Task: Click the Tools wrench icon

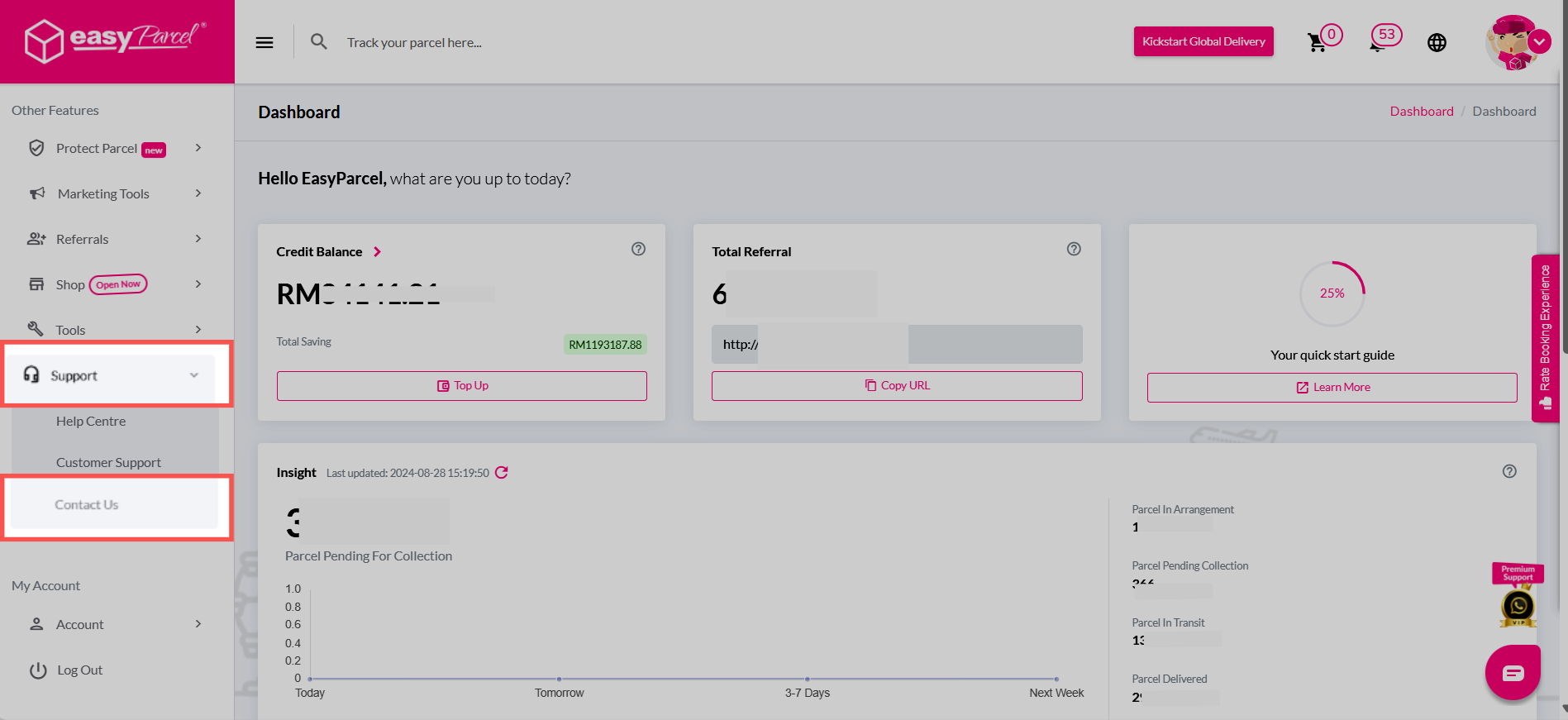Action: coord(36,329)
